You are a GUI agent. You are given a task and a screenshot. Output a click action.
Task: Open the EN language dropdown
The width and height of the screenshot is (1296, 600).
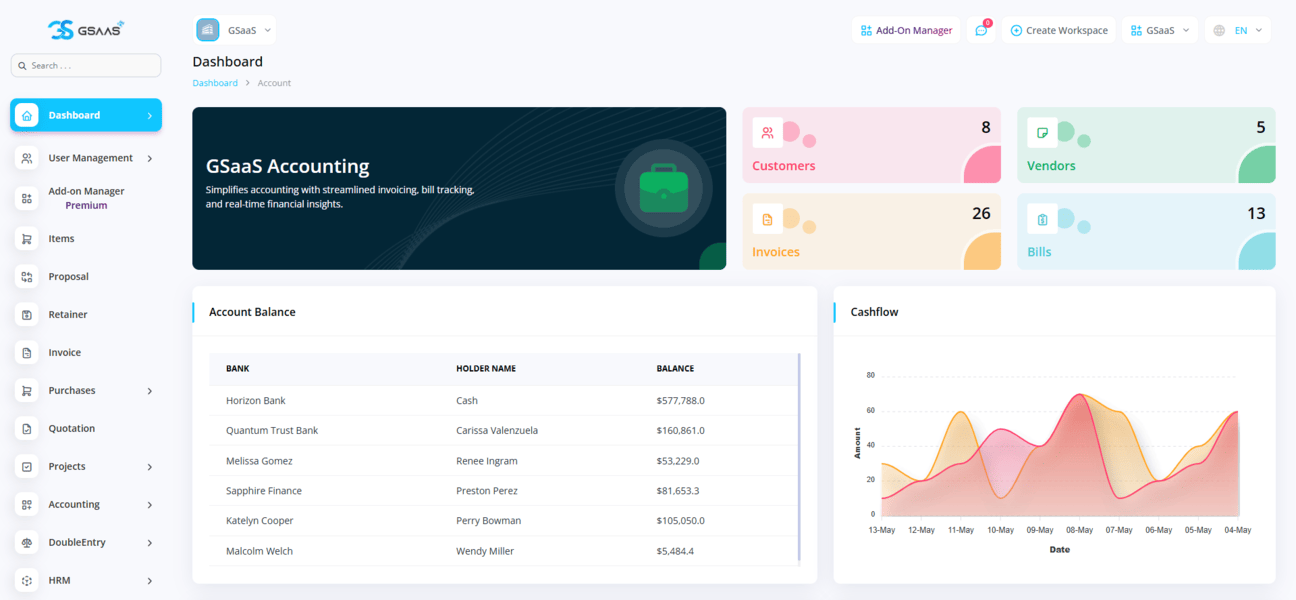click(1238, 30)
